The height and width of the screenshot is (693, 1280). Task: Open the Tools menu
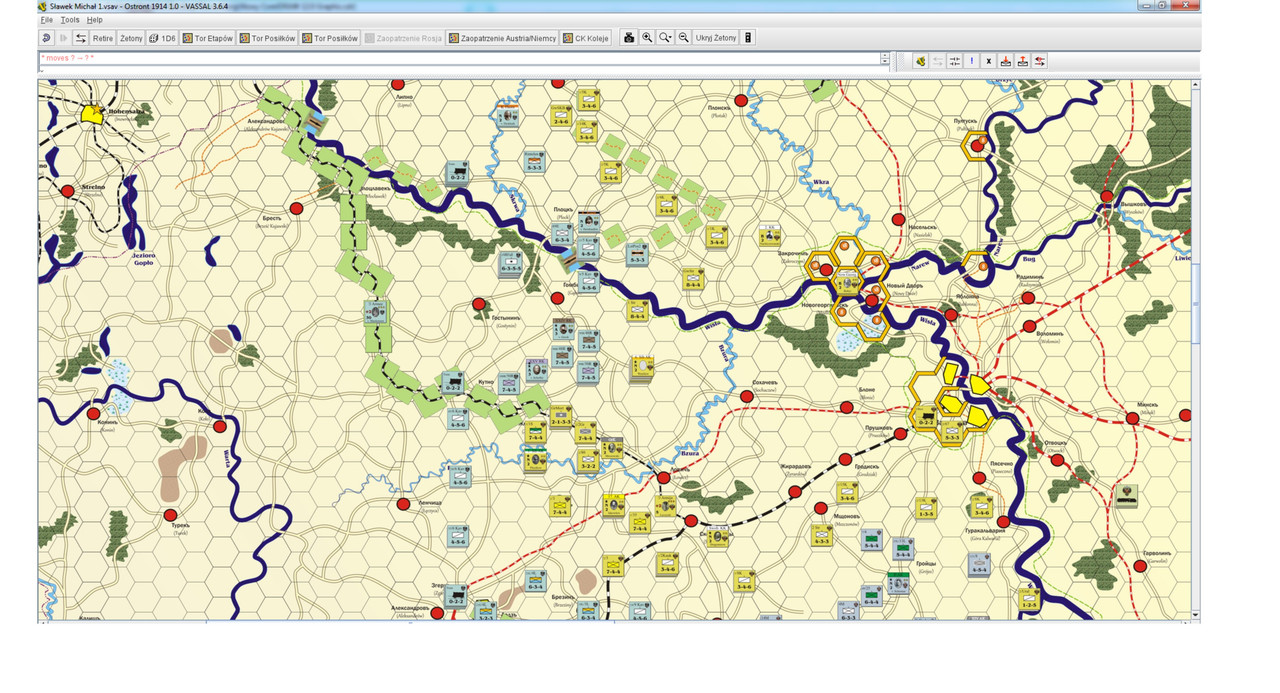click(x=70, y=20)
